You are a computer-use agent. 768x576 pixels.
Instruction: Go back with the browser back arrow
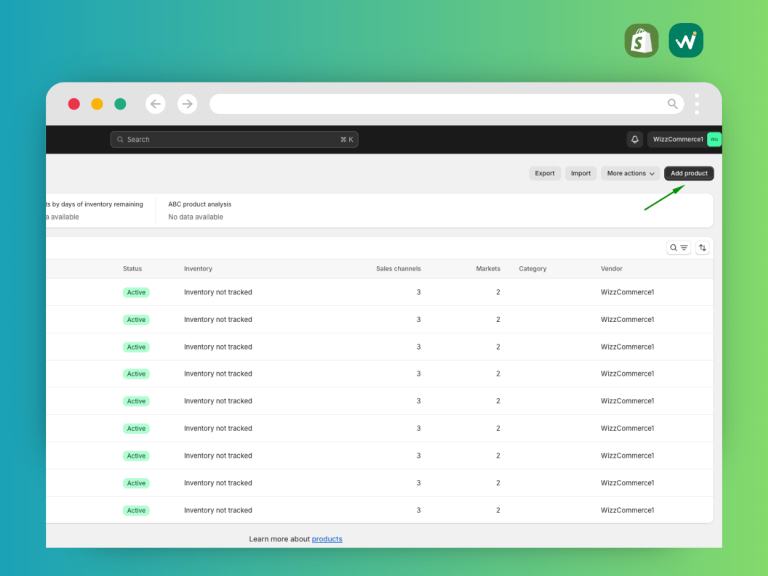[155, 104]
